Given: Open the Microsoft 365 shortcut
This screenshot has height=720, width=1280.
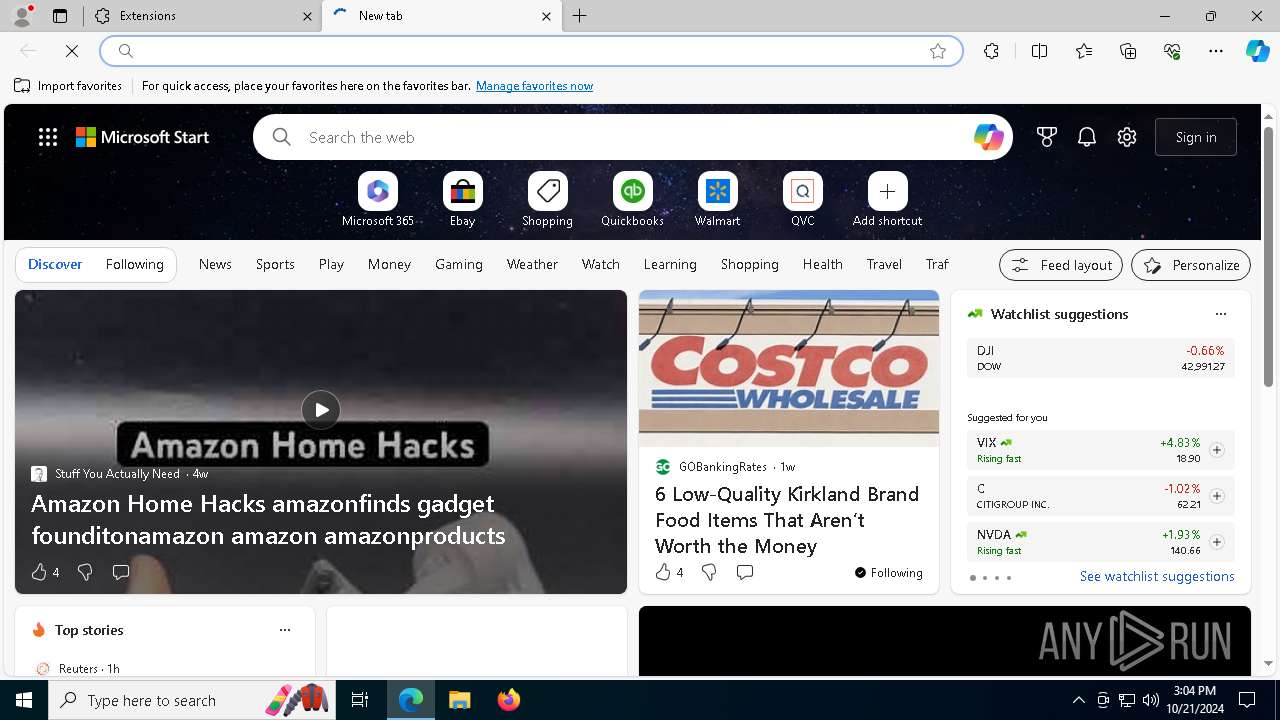Looking at the screenshot, I should coord(378,200).
